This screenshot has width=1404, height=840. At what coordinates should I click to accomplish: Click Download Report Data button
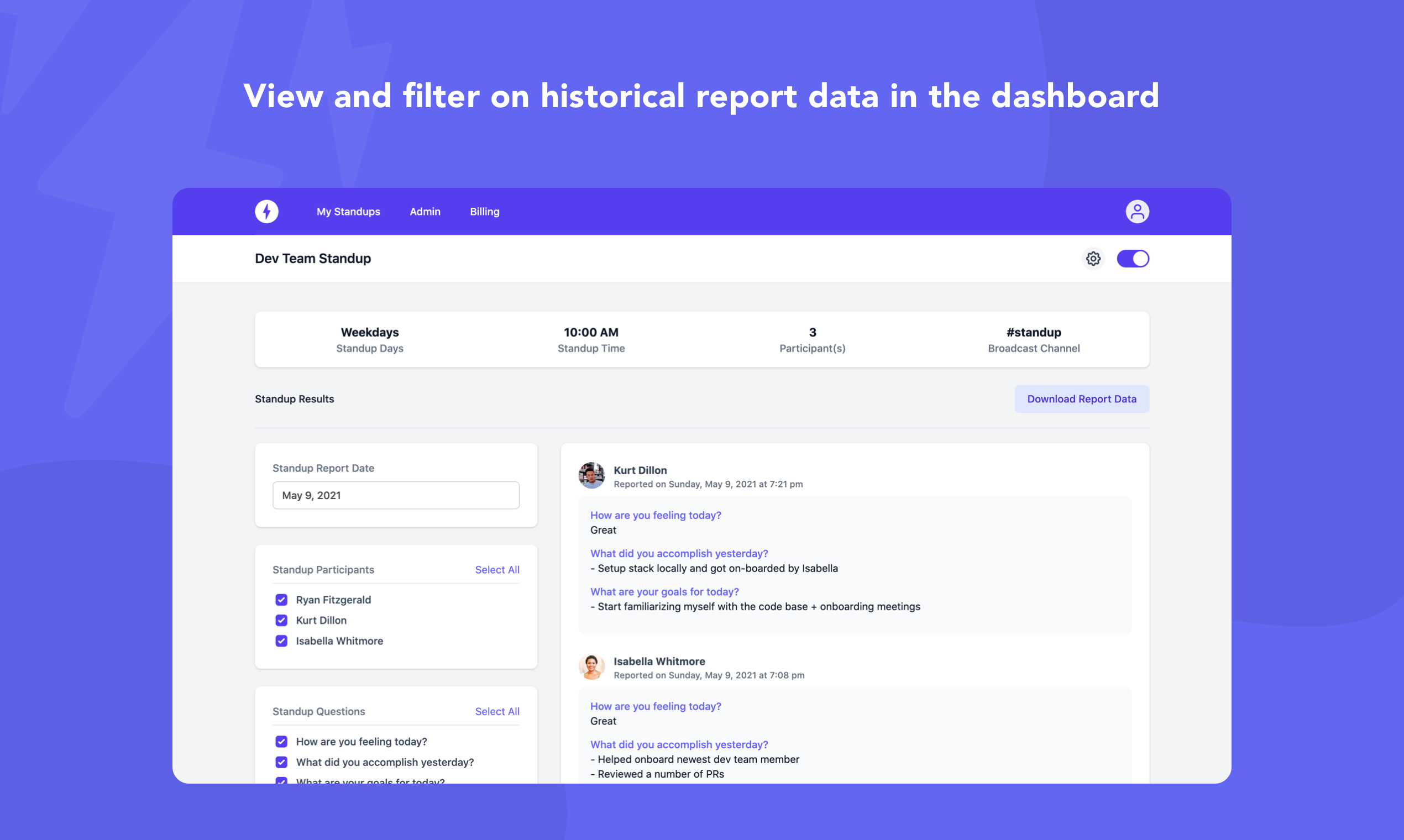pyautogui.click(x=1081, y=399)
